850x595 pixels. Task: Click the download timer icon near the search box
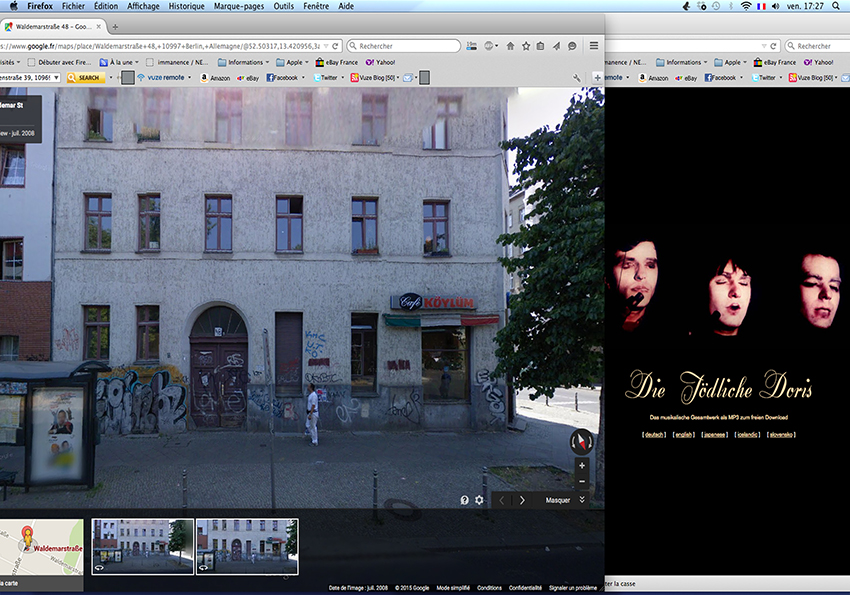pos(472,46)
